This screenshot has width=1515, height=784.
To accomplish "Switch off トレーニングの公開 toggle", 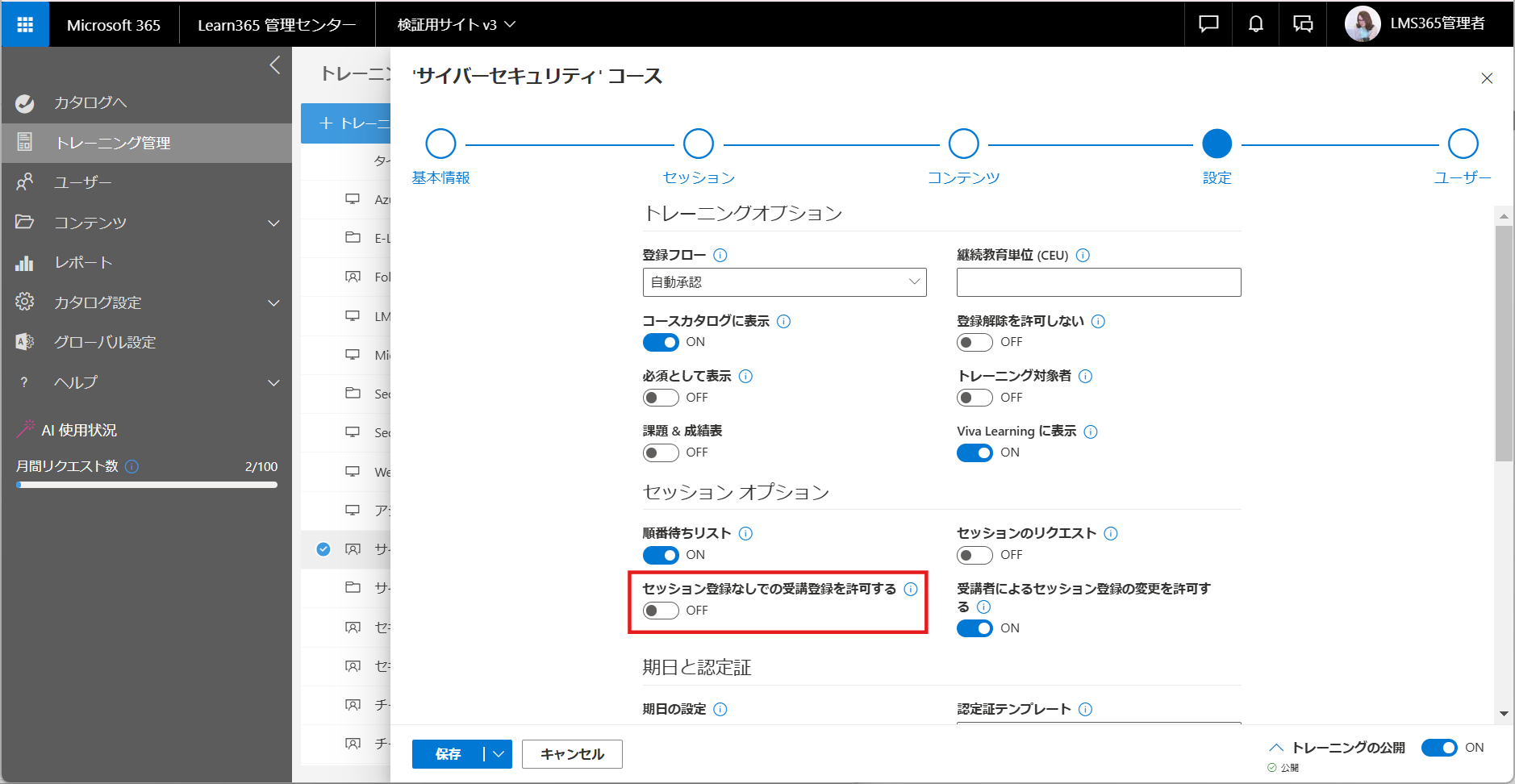I will pyautogui.click(x=1439, y=748).
